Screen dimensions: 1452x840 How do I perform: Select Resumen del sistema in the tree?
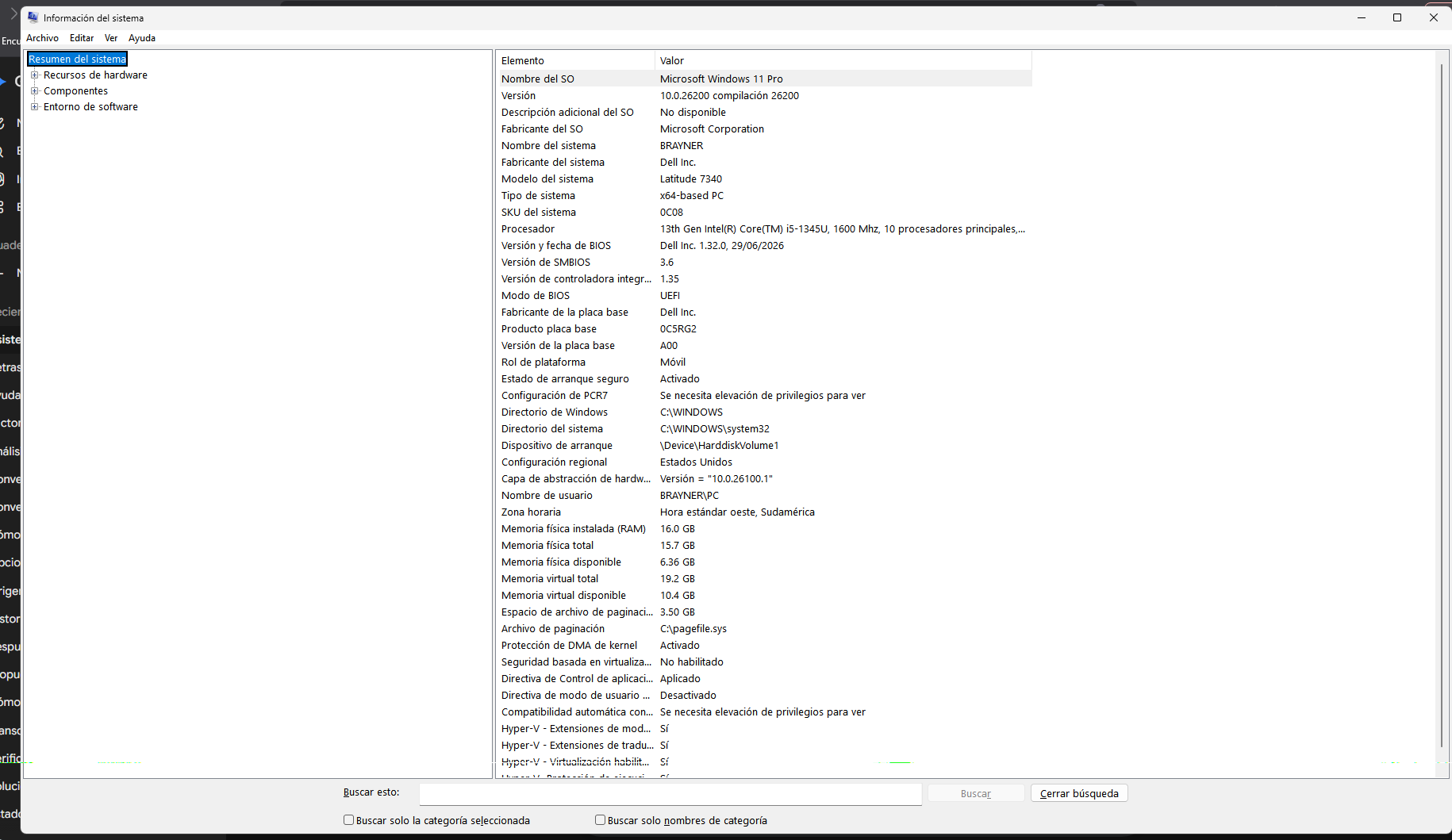(x=78, y=59)
